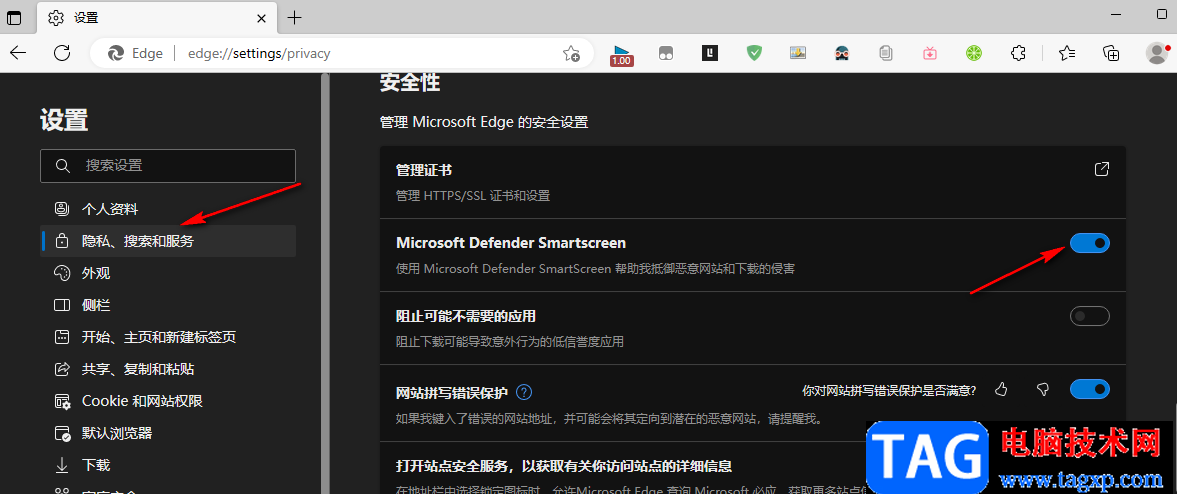1177x494 pixels.
Task: Select 外观 in settings sidebar
Action: click(96, 273)
